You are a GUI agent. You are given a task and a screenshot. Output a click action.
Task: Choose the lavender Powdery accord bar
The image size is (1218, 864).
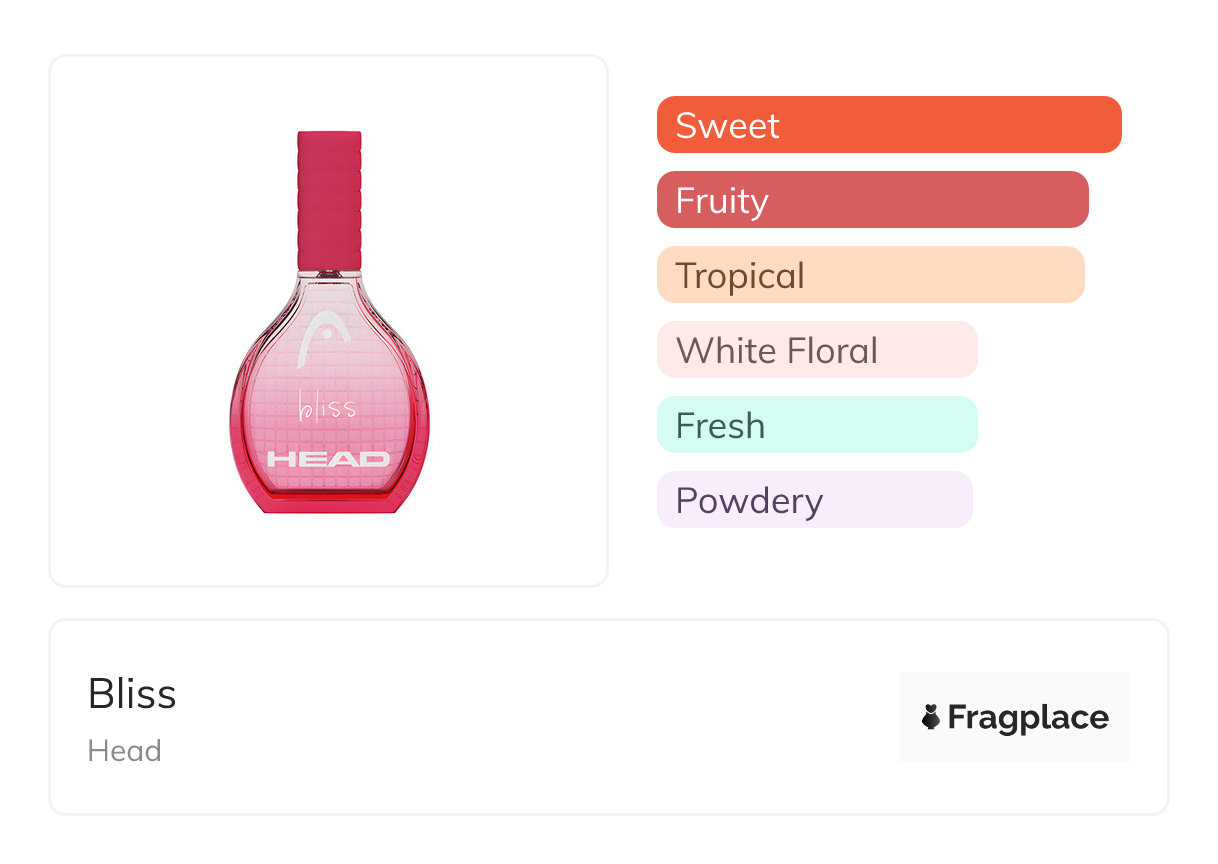814,500
